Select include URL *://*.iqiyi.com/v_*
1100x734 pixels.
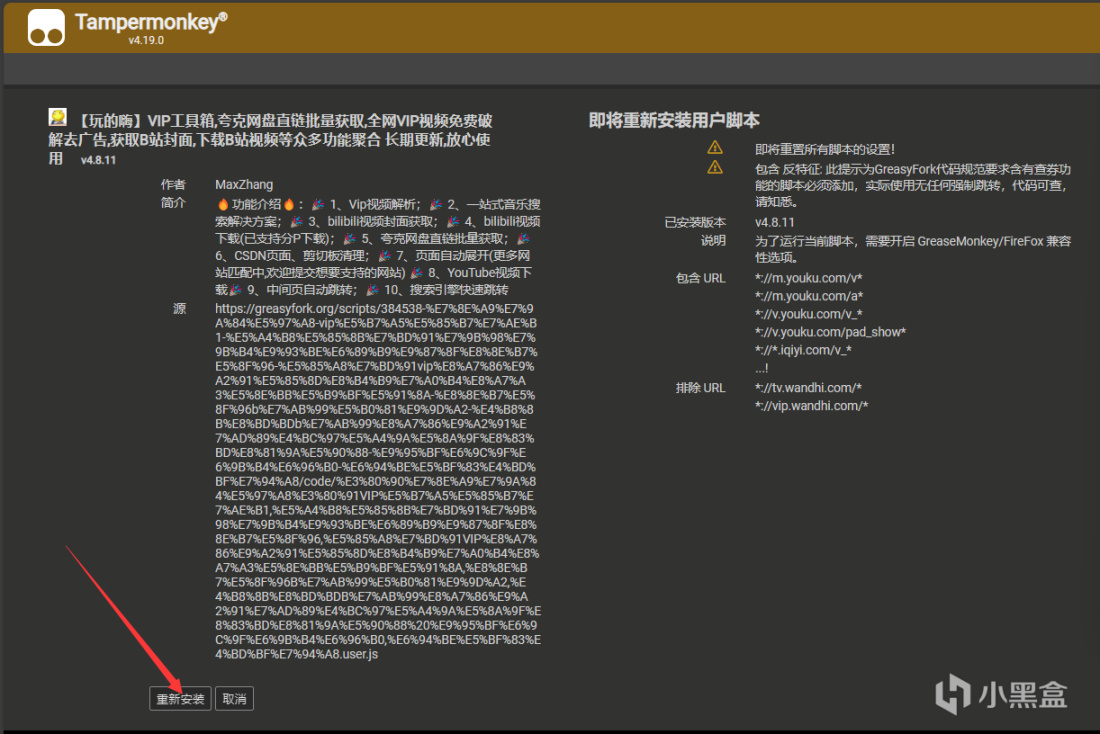803,350
